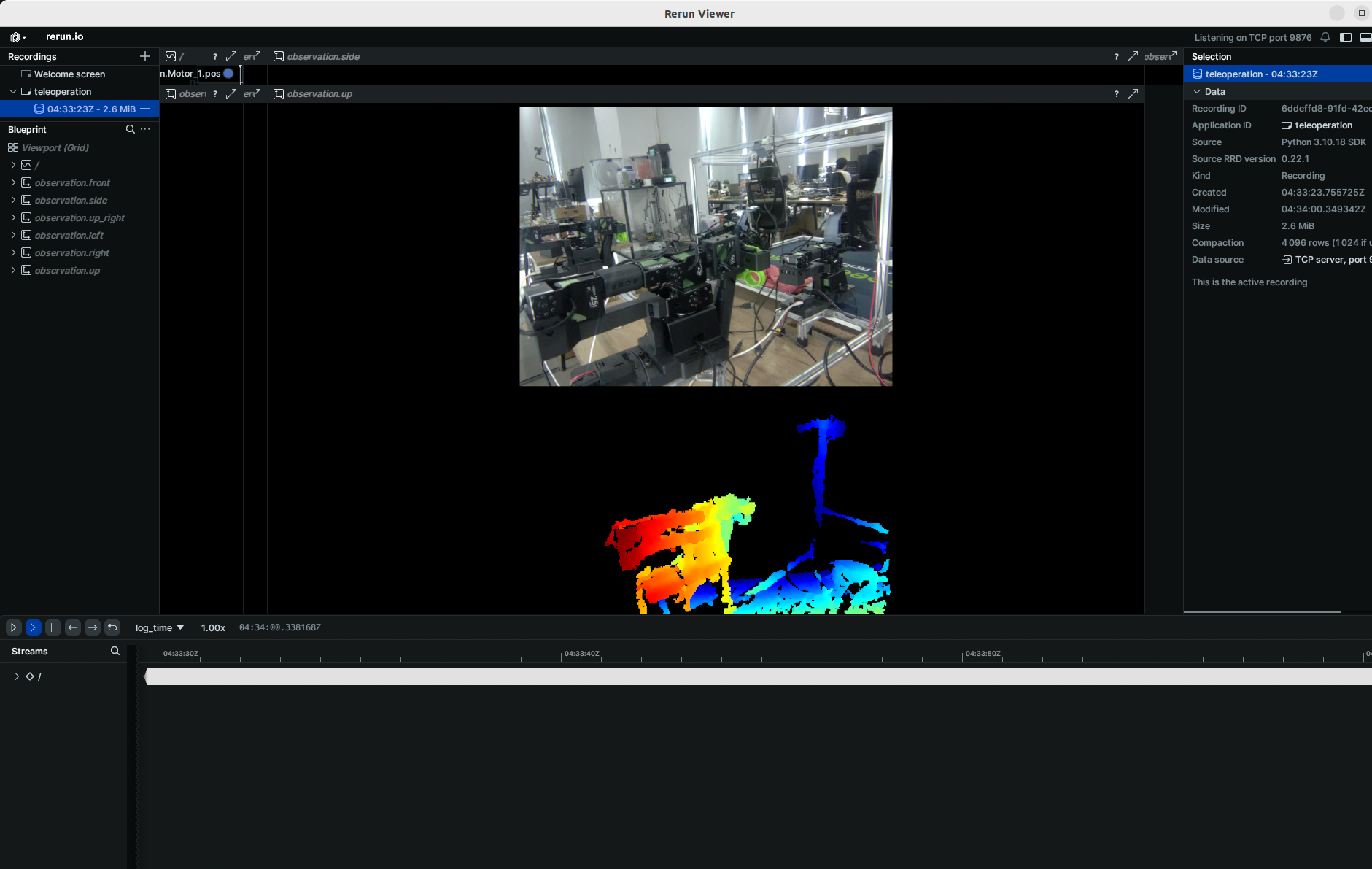The height and width of the screenshot is (869, 1372).
Task: Maximize the observation.up view
Action: 1133,94
